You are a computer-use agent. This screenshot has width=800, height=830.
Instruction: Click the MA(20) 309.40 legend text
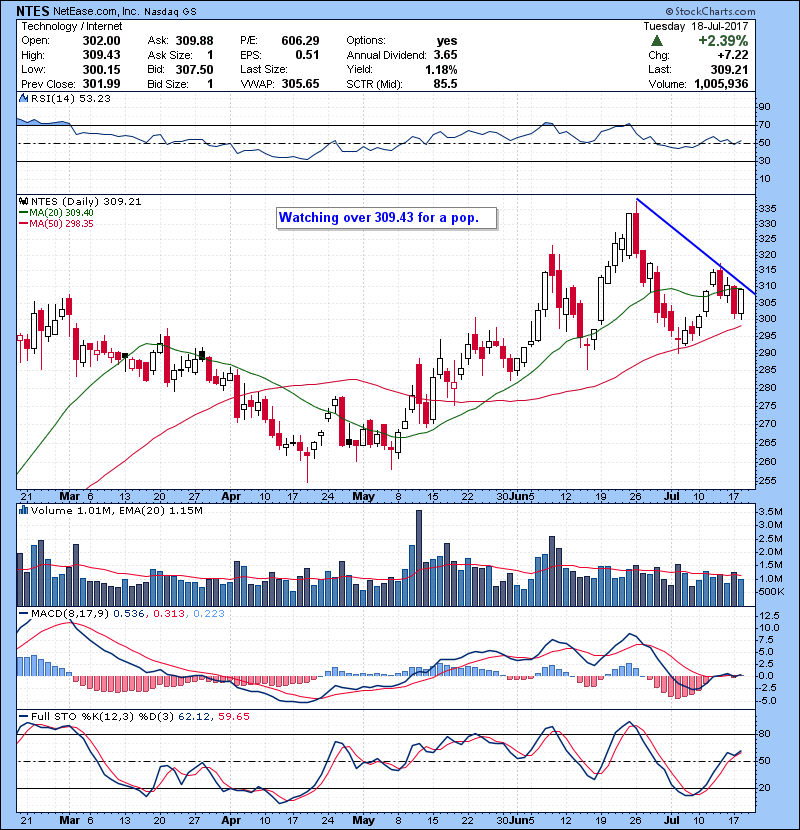(61, 213)
